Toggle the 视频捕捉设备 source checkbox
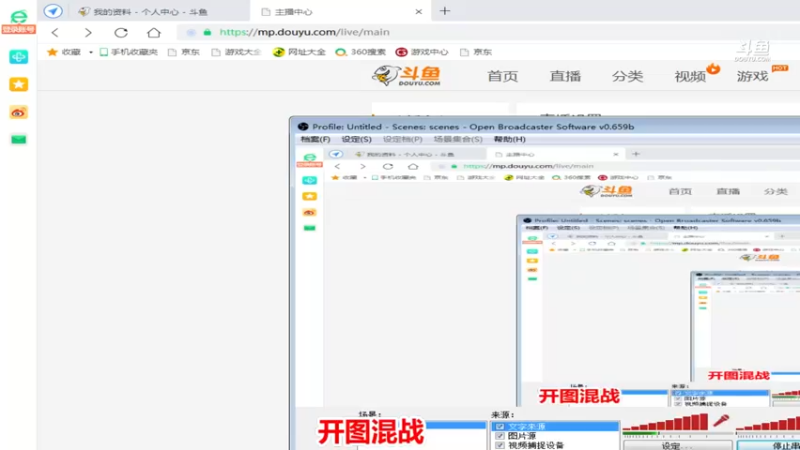 [499, 445]
